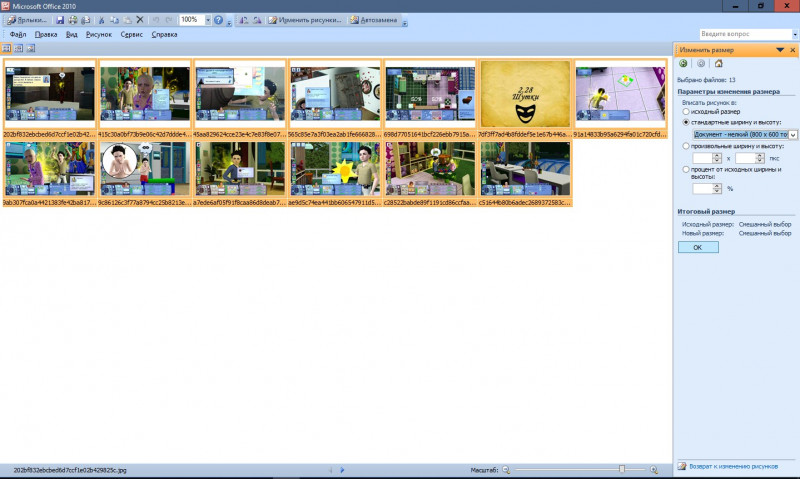Select стандартные ширину и высоту radio
The image size is (800, 479).
pos(686,122)
